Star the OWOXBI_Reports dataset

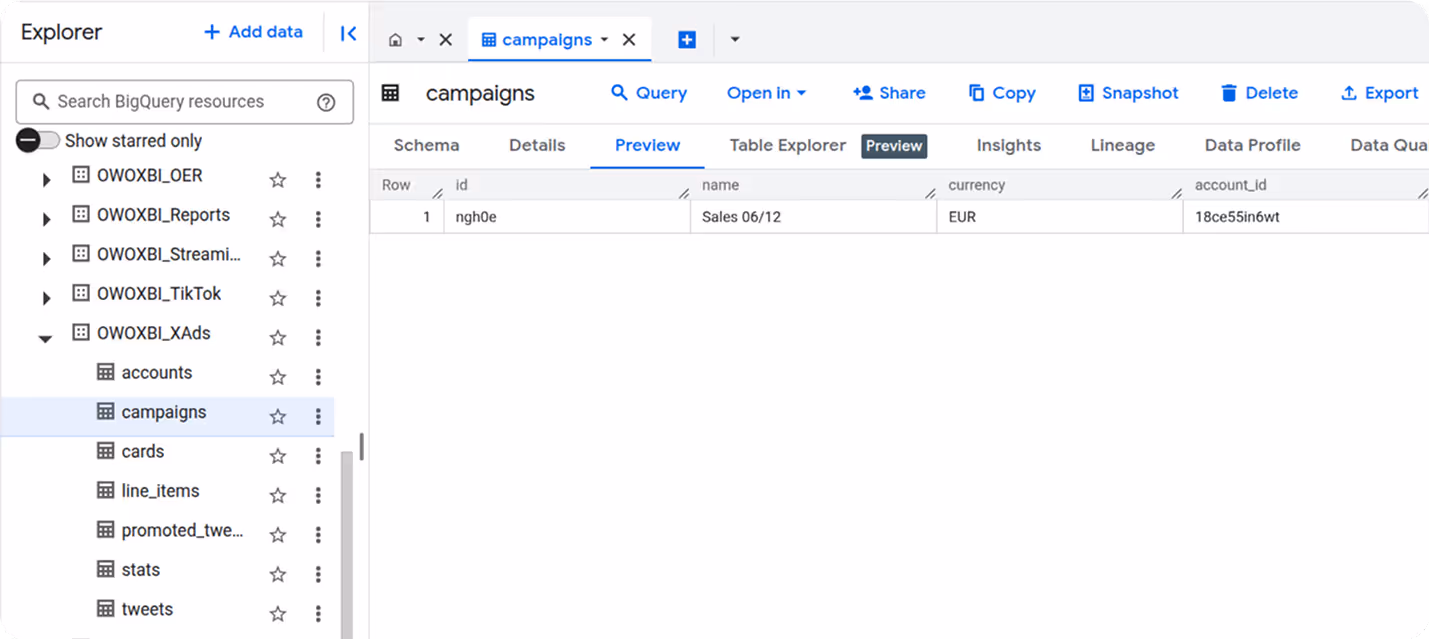(x=278, y=219)
